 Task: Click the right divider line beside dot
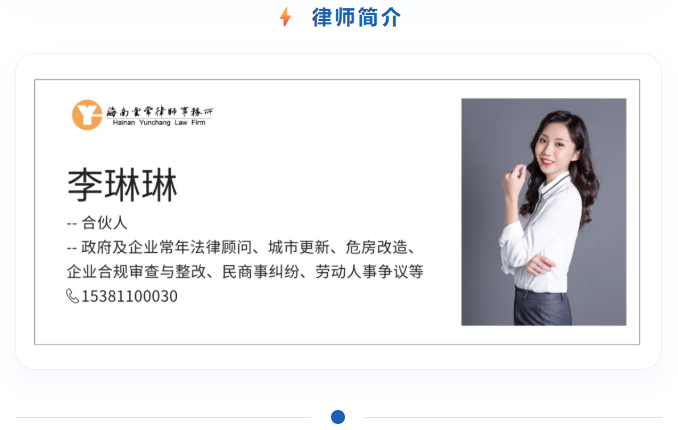[513, 417]
